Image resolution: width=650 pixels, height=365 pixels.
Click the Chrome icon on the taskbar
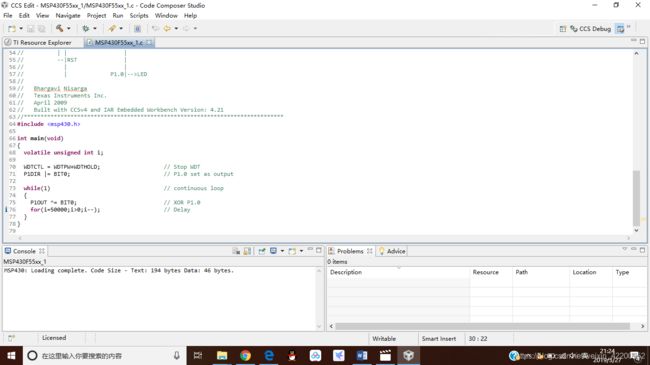coord(245,355)
